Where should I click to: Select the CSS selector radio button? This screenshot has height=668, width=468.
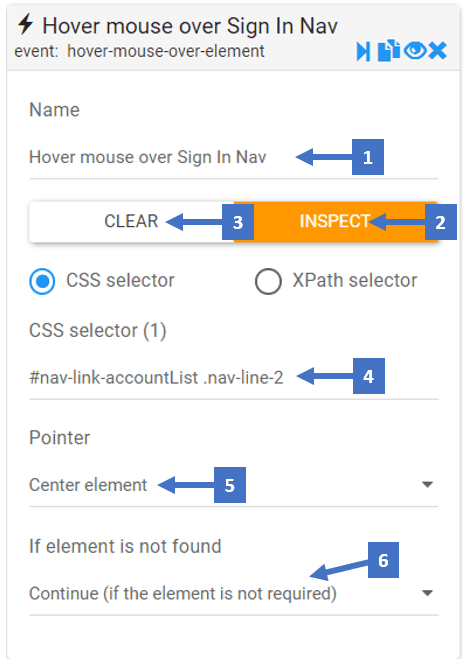pyautogui.click(x=42, y=281)
